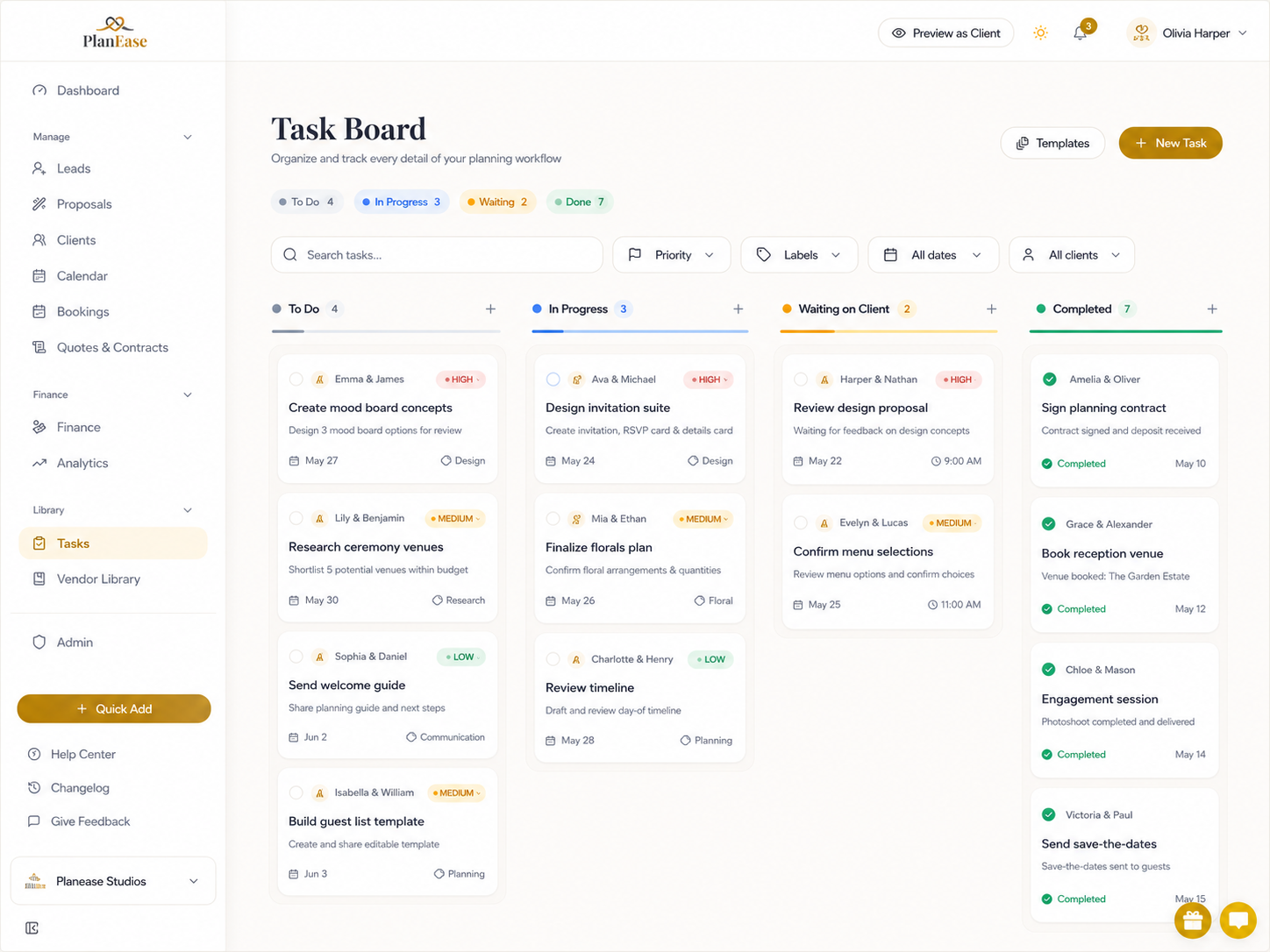
Task: Mark Design invitation suite complete
Action: (x=553, y=380)
